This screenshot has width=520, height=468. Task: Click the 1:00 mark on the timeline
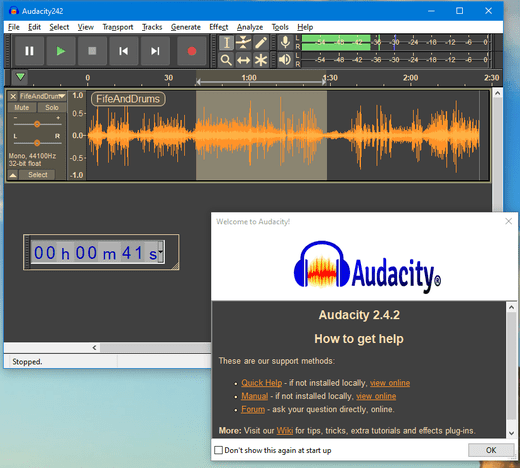249,78
